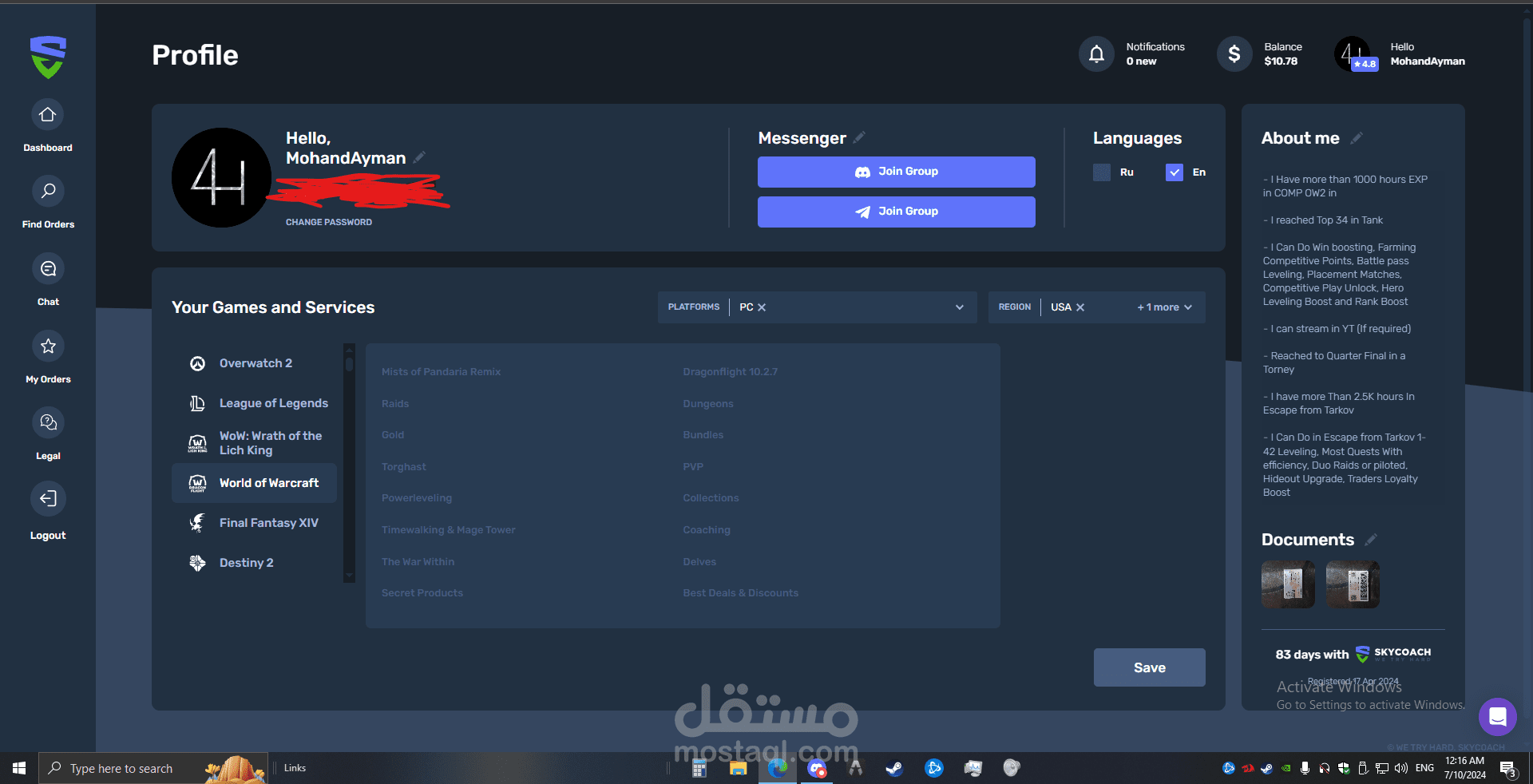Open the second document thumbnail
Screen dimensions: 1533x784
(1353, 584)
